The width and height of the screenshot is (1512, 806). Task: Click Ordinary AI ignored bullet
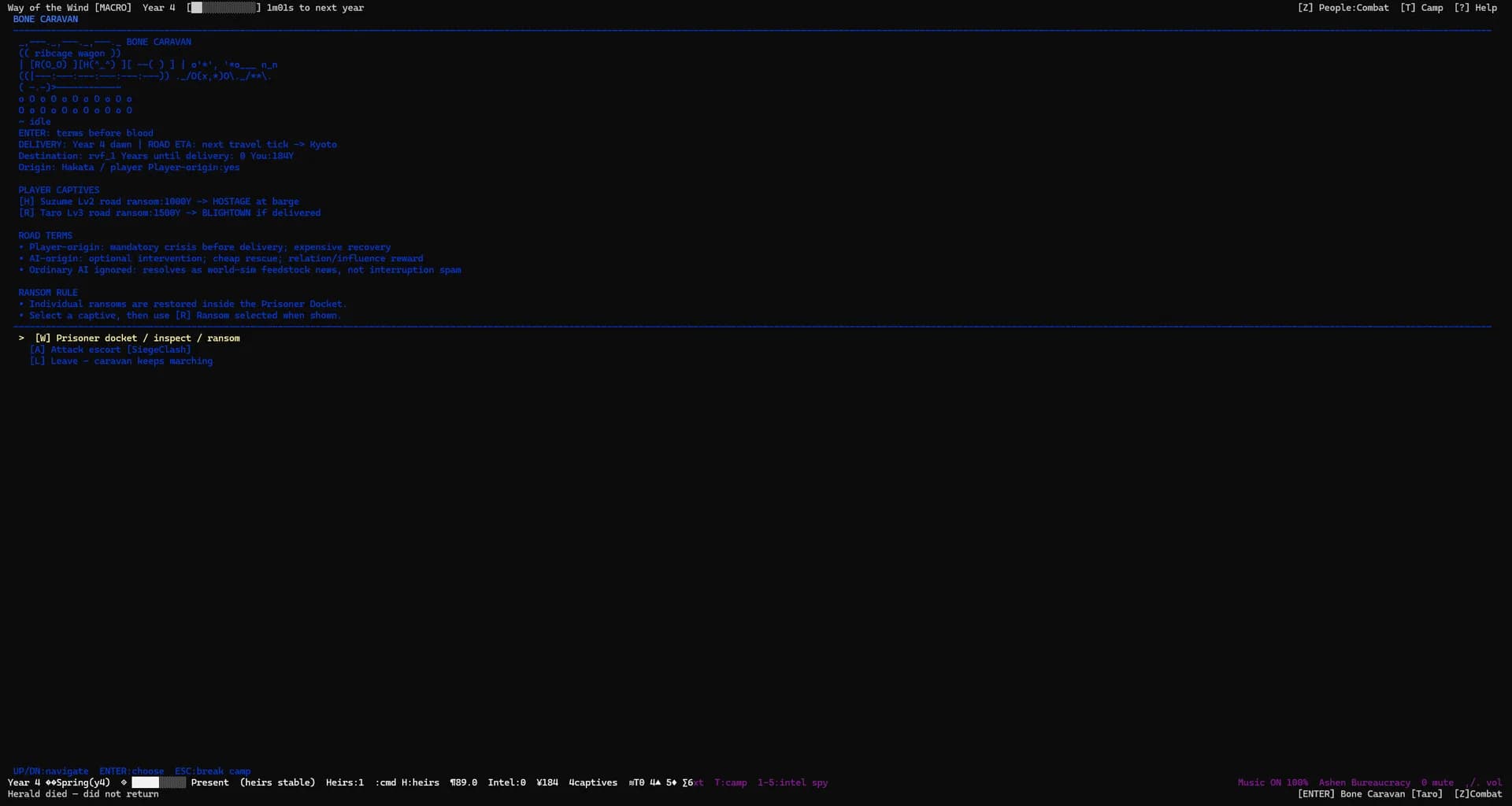pos(240,270)
